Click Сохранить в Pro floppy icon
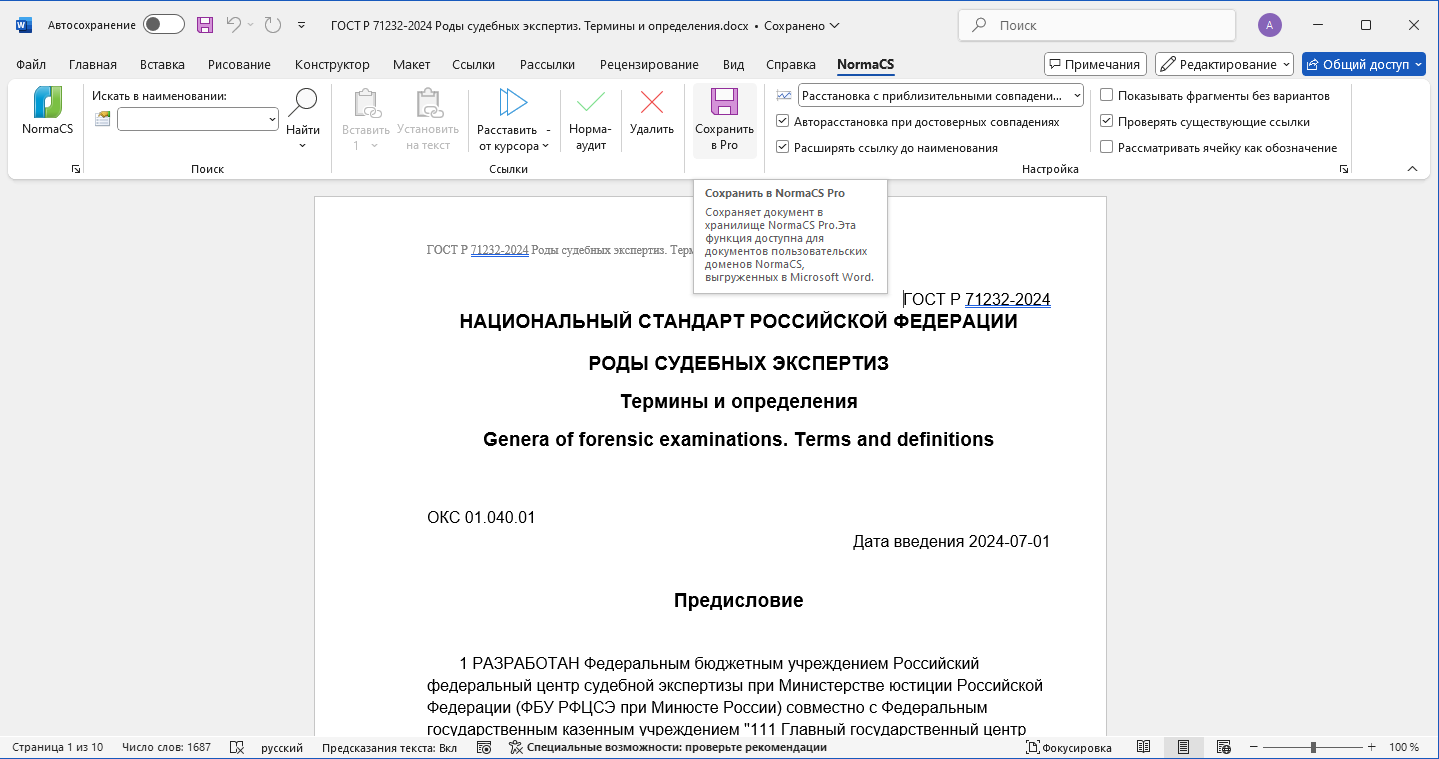Viewport: 1439px width, 759px height. point(724,102)
